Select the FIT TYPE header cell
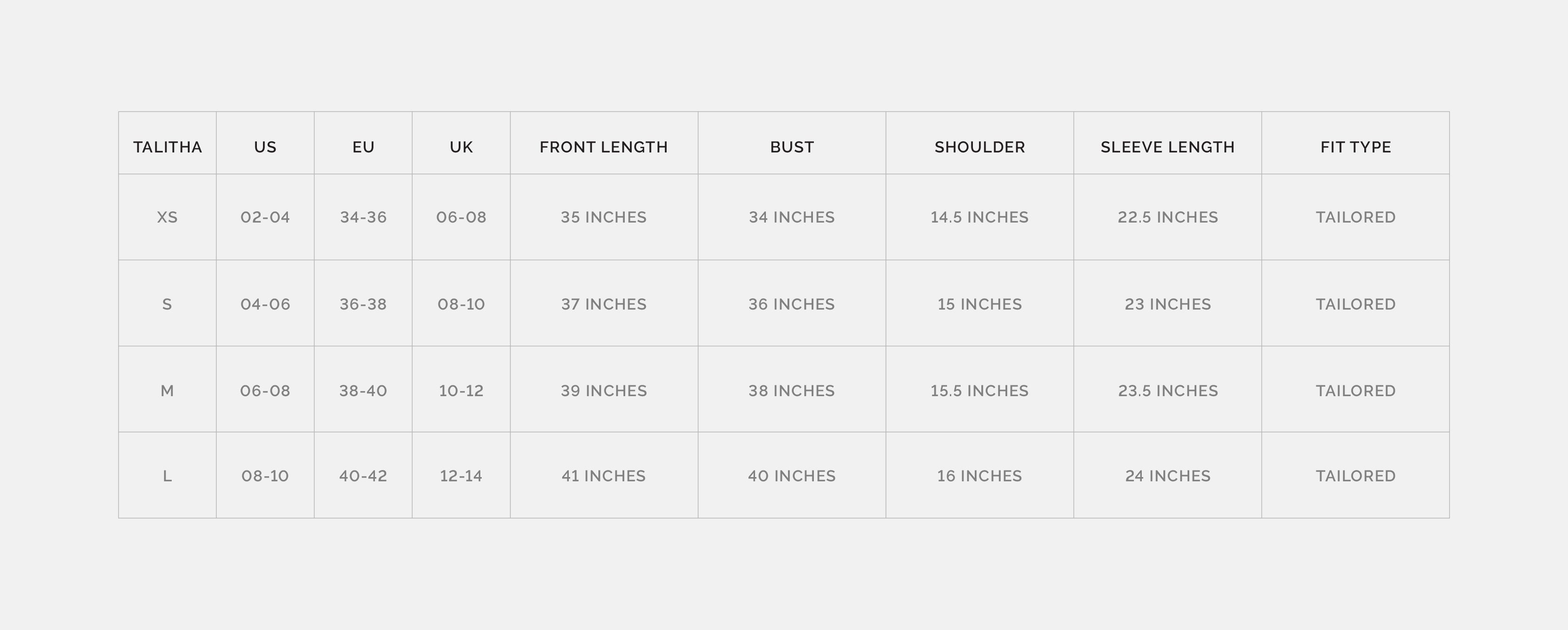Image resolution: width=1568 pixels, height=630 pixels. [1355, 147]
